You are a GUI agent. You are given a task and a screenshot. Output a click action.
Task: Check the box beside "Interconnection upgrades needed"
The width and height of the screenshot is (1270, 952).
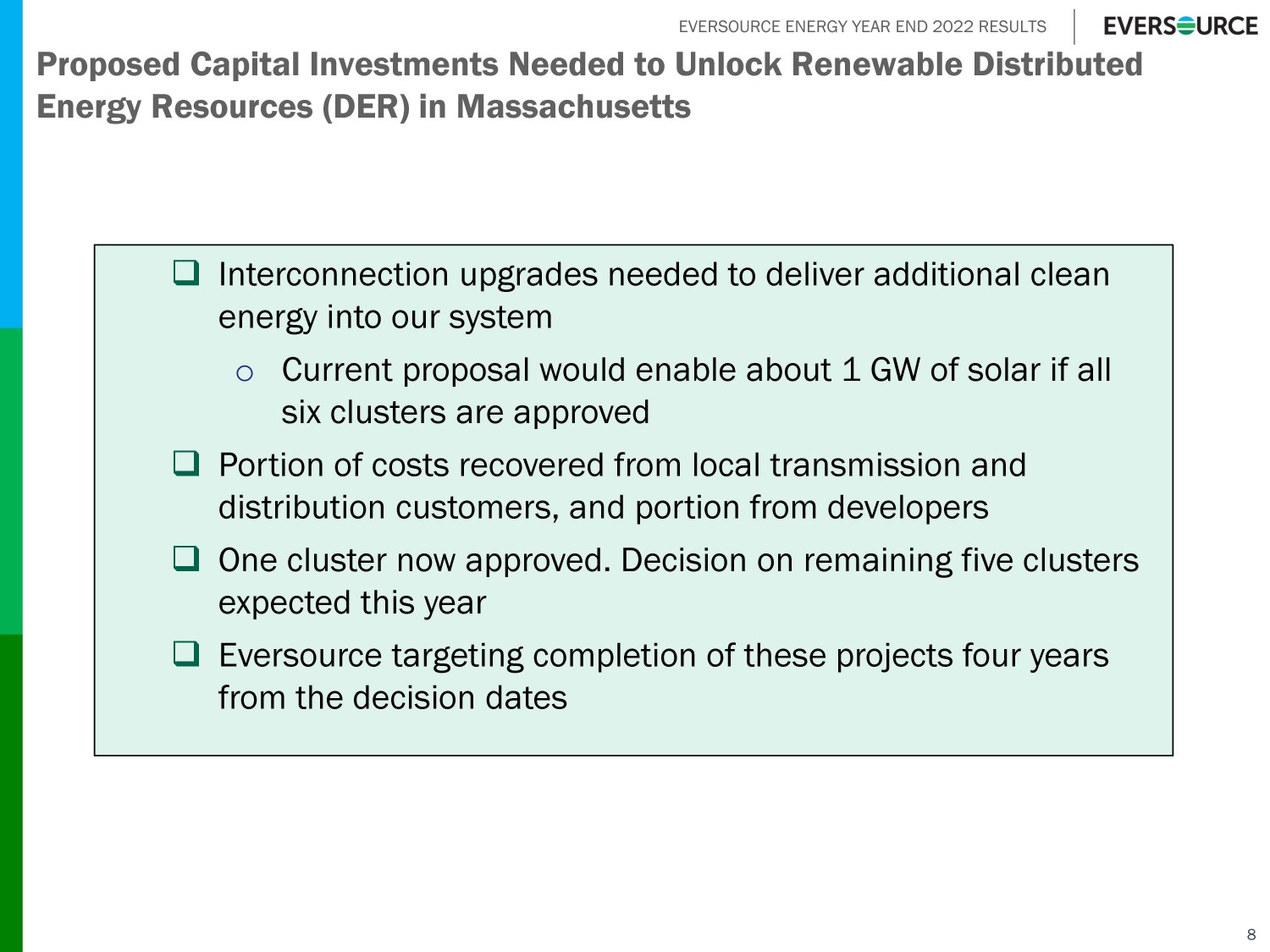(x=186, y=273)
